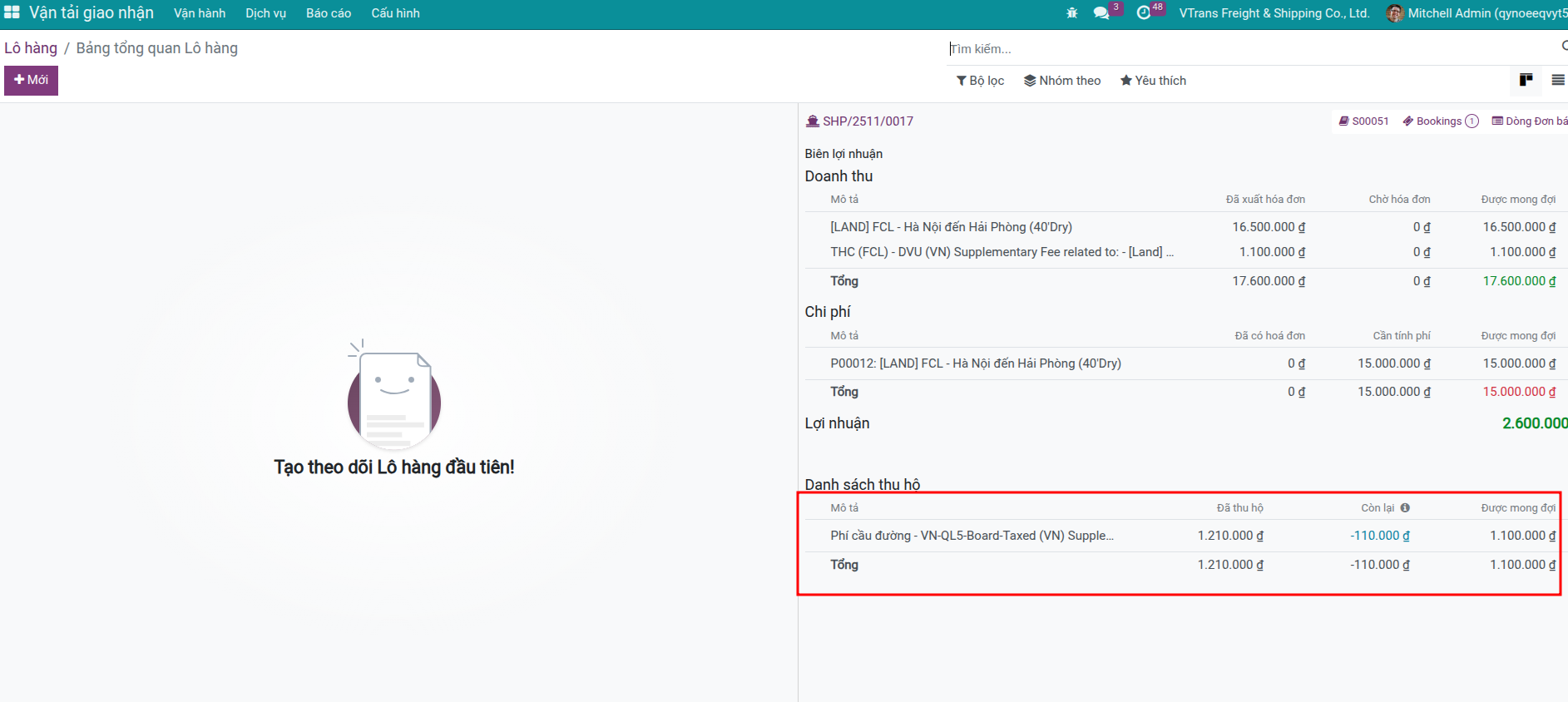
Task: Open the Cấu hình menu
Action: (x=395, y=13)
